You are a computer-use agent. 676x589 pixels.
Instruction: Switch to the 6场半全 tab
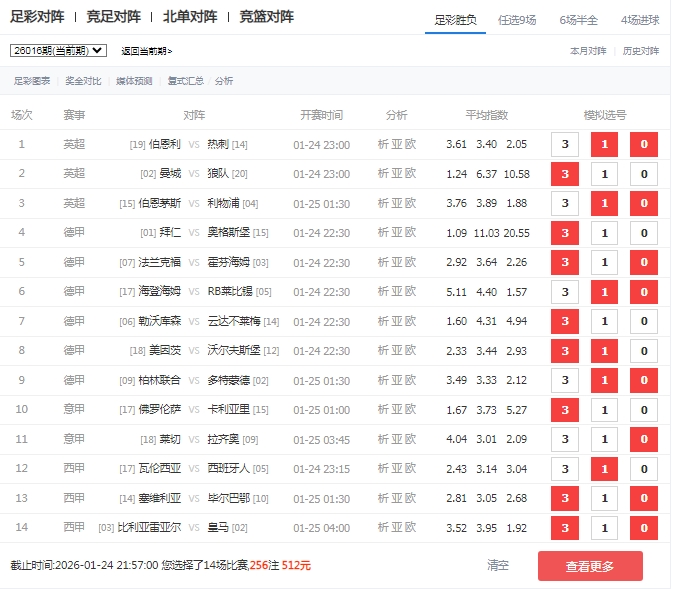pos(580,19)
